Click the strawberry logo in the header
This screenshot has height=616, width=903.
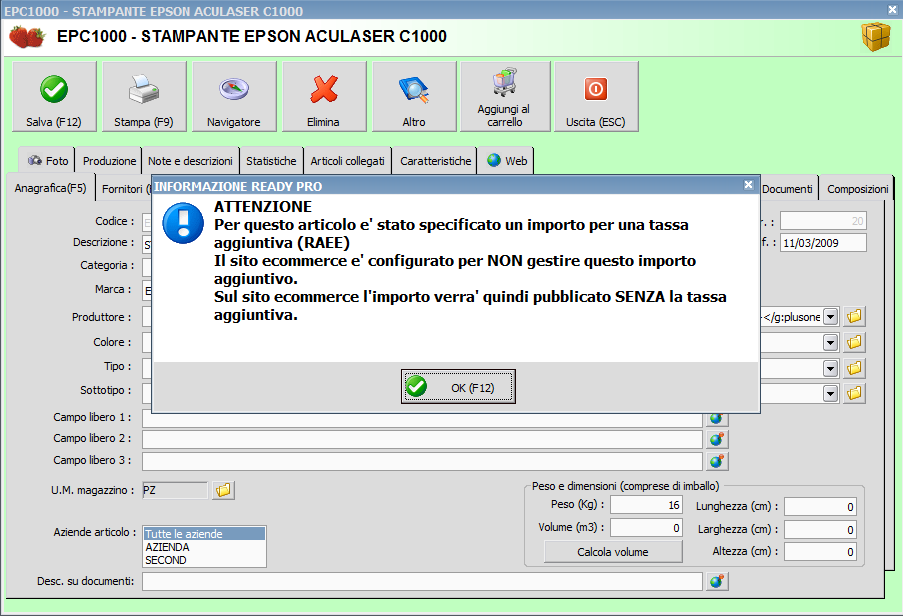coord(27,37)
